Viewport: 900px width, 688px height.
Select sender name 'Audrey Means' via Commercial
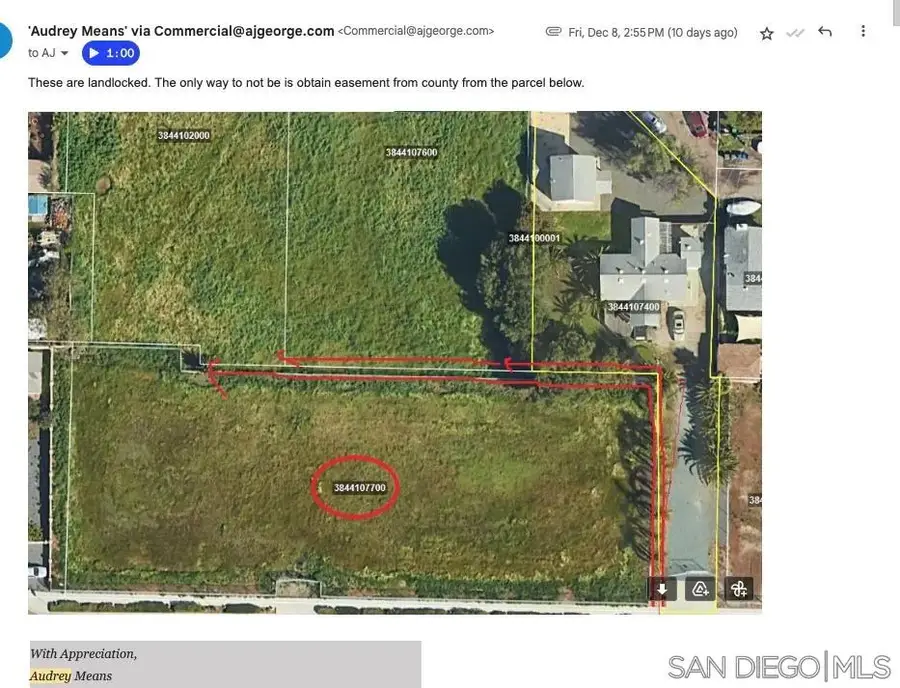180,29
